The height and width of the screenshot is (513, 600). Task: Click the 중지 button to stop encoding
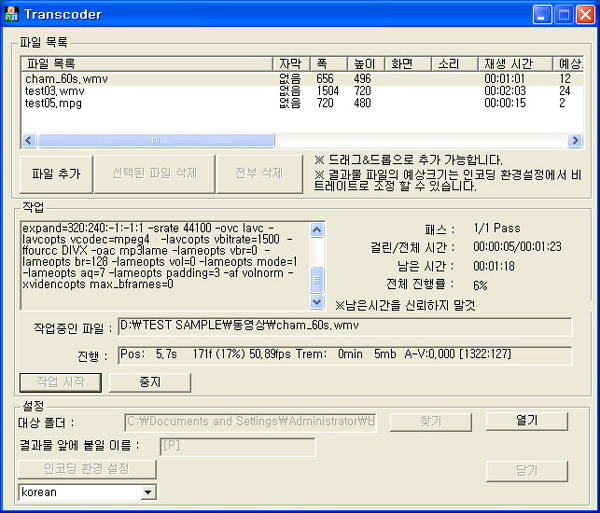click(150, 382)
